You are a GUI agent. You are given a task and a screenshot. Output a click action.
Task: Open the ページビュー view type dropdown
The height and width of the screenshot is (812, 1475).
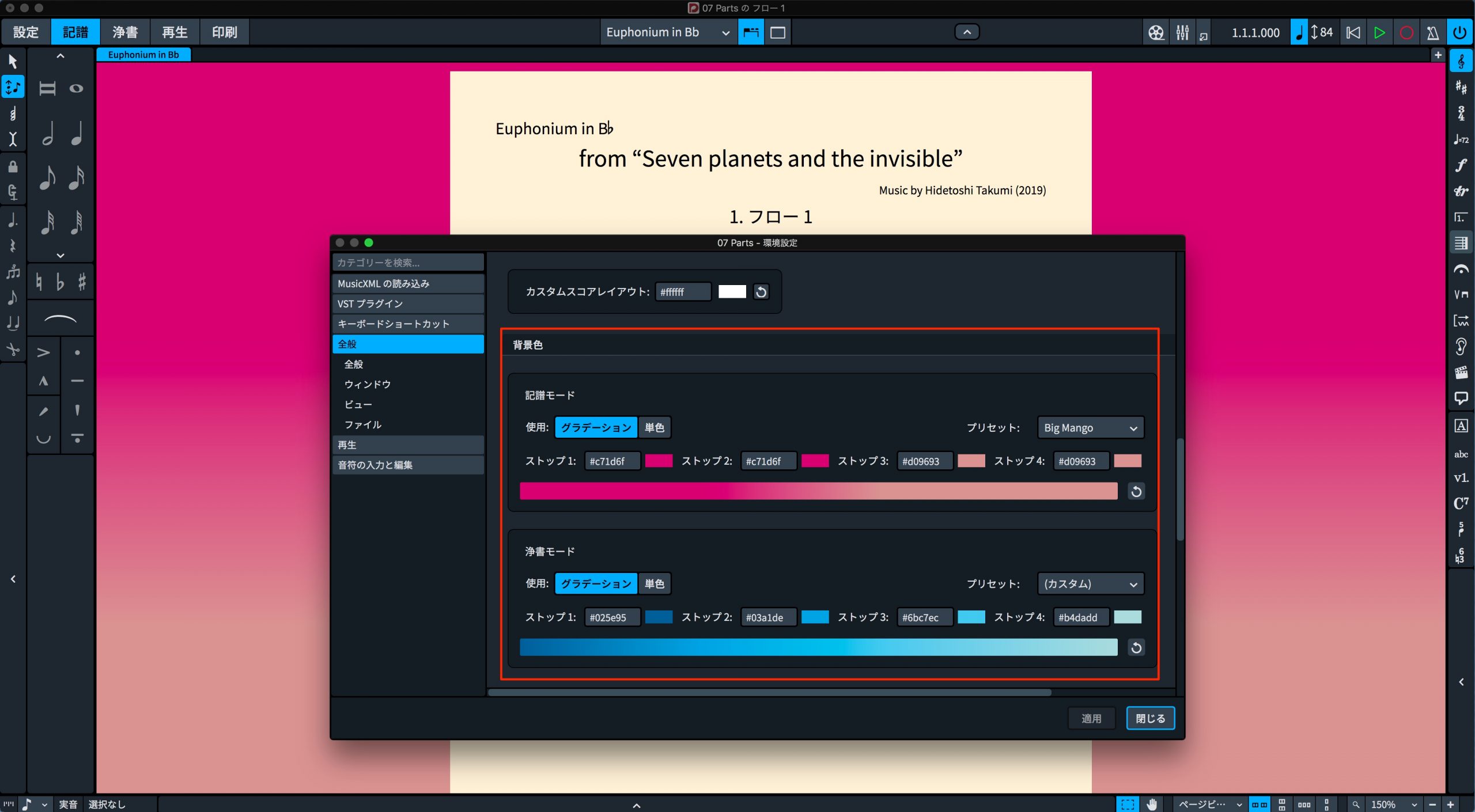click(1210, 804)
